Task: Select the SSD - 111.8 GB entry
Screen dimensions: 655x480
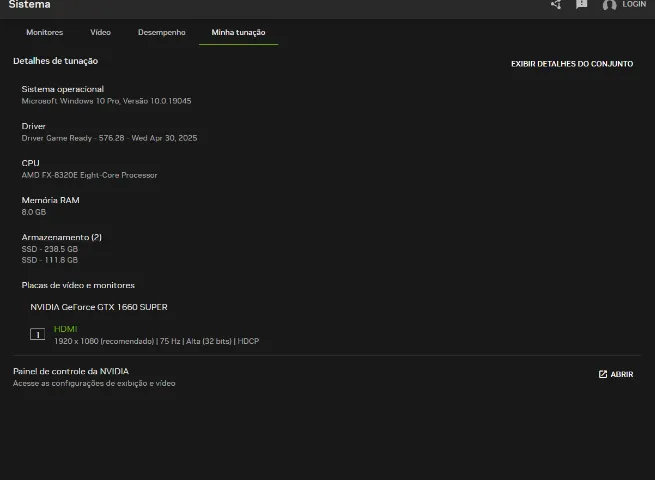Action: [x=50, y=260]
